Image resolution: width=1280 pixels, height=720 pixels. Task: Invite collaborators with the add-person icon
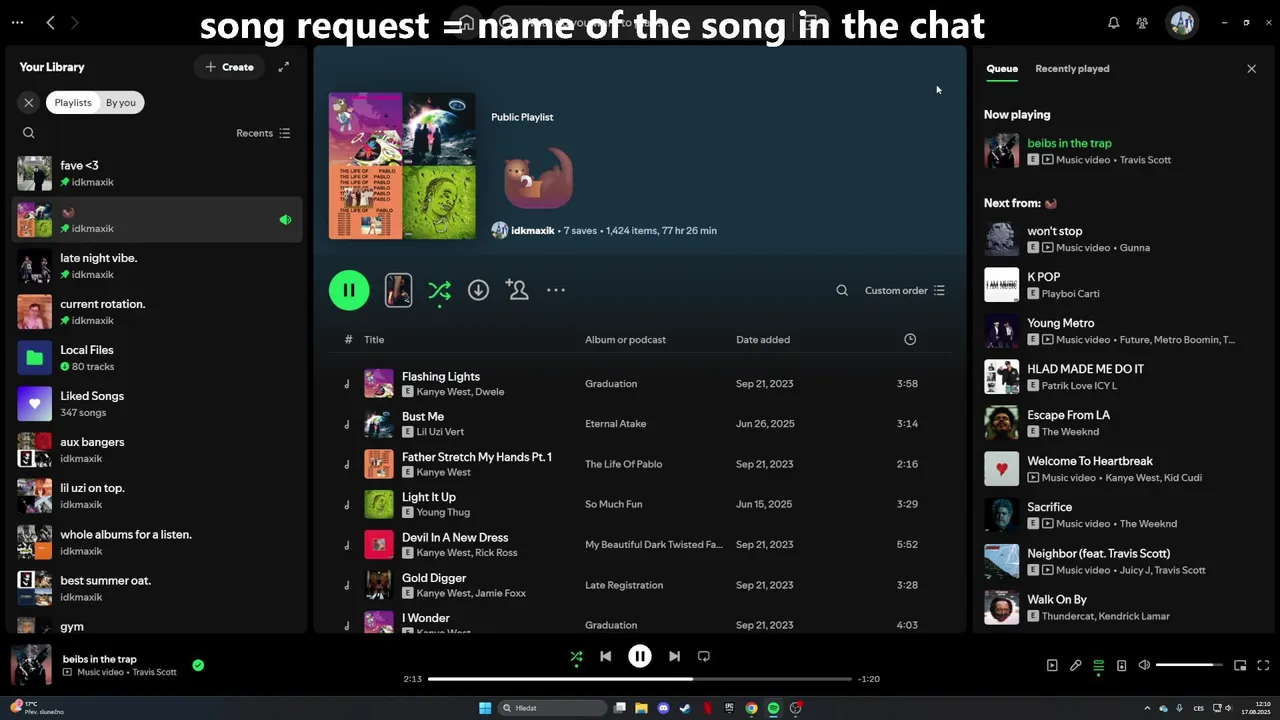517,290
